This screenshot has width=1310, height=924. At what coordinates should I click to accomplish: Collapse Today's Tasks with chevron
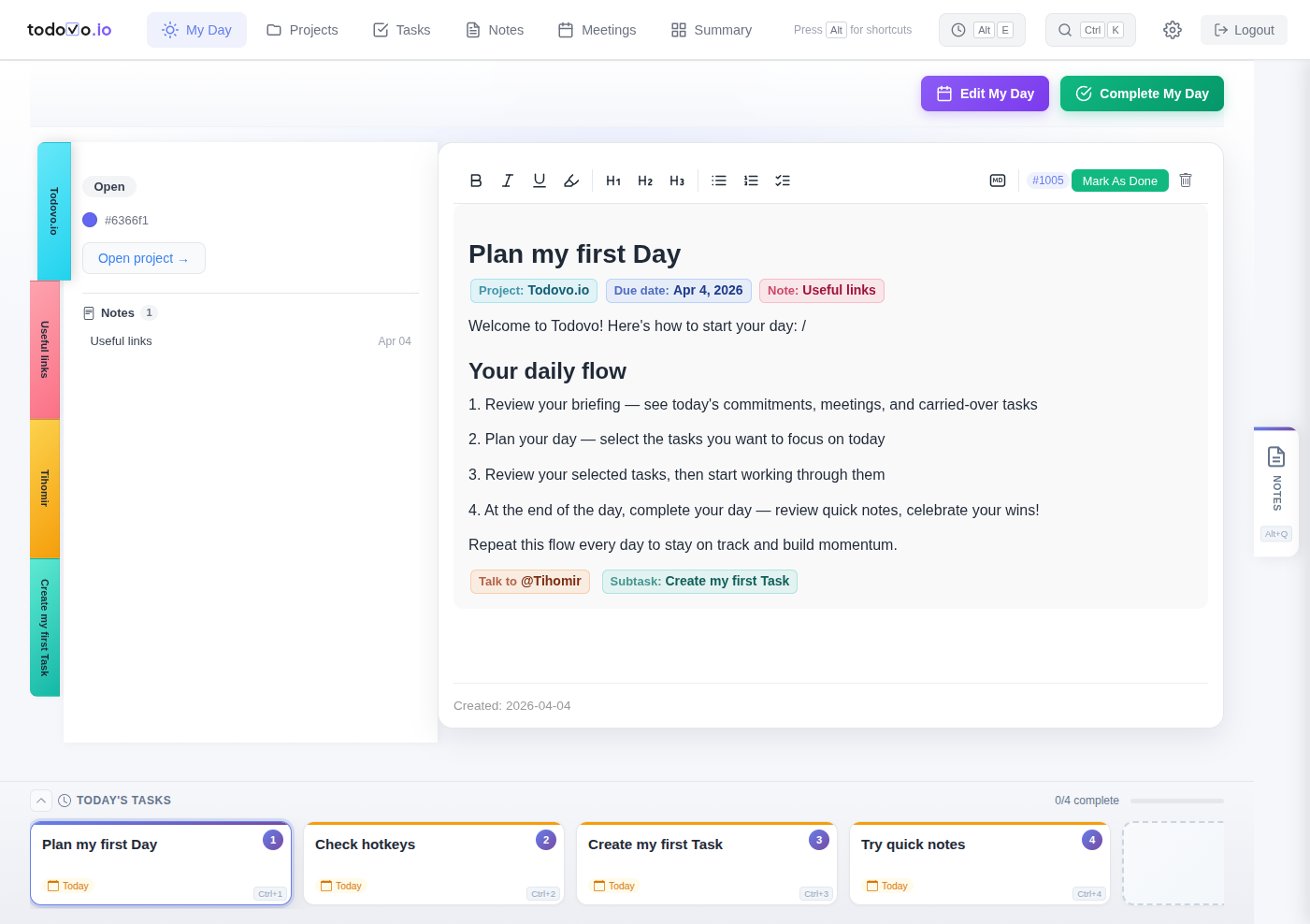[x=41, y=801]
